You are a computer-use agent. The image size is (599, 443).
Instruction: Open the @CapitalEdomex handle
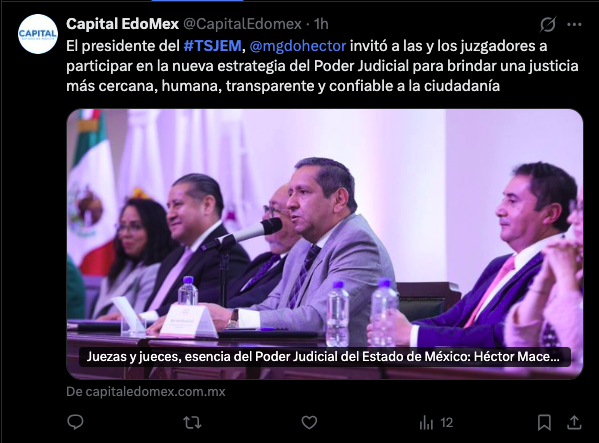243,24
